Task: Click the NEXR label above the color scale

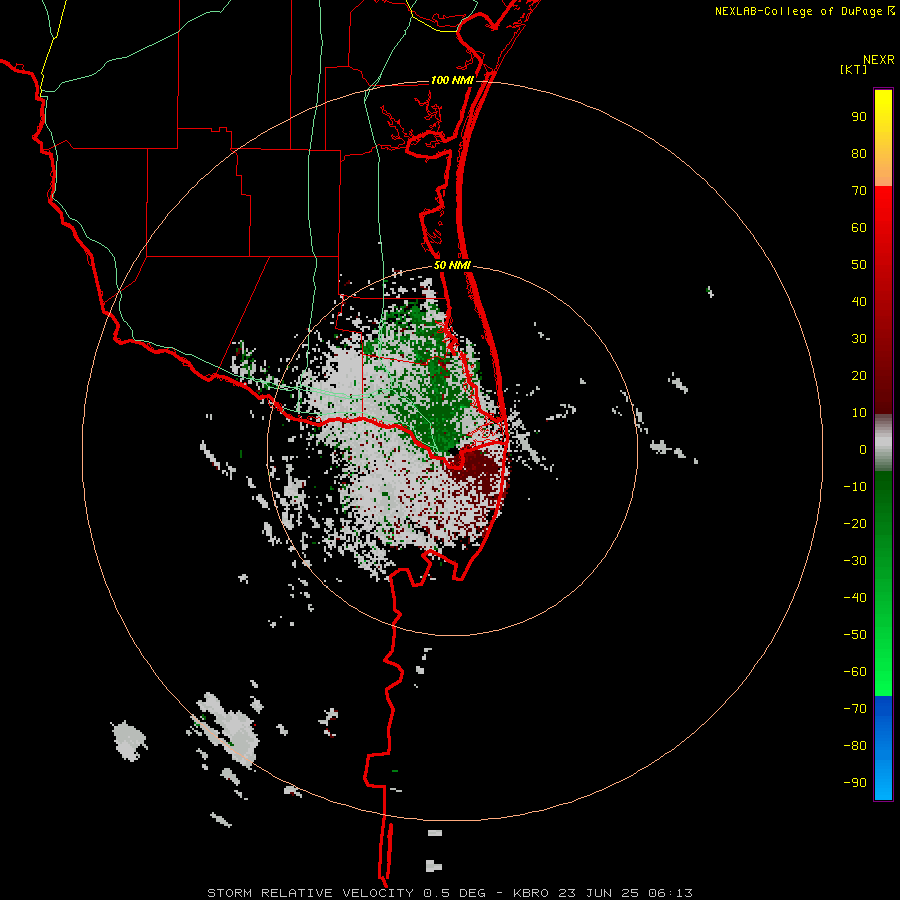Action: pos(878,60)
